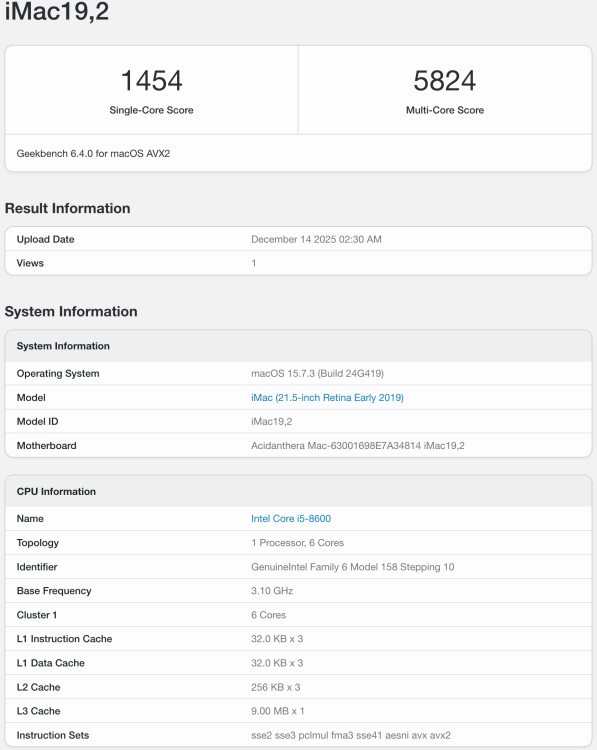
Task: Click the 'L3 Cache' row label
Action: (x=38, y=711)
